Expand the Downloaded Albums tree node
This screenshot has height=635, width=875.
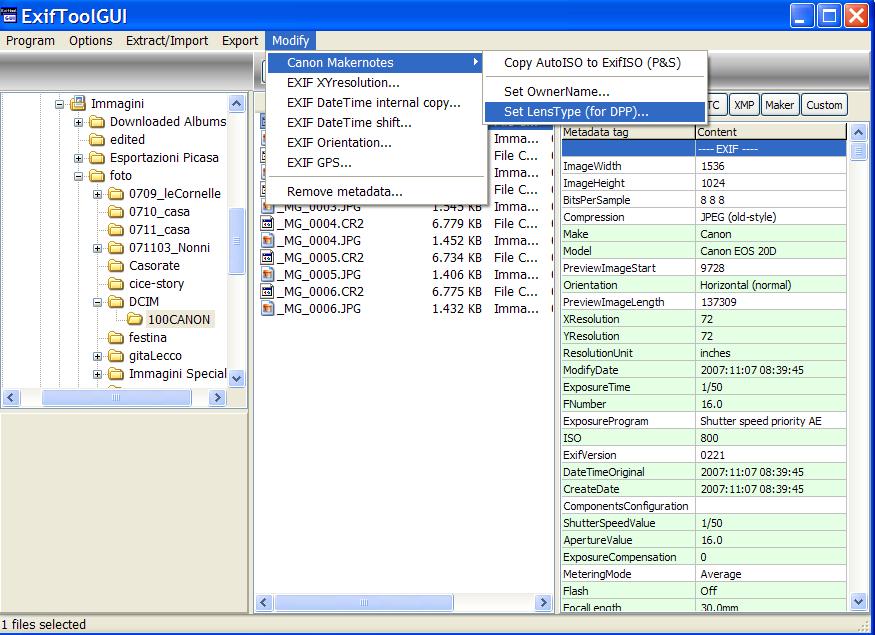[x=77, y=121]
